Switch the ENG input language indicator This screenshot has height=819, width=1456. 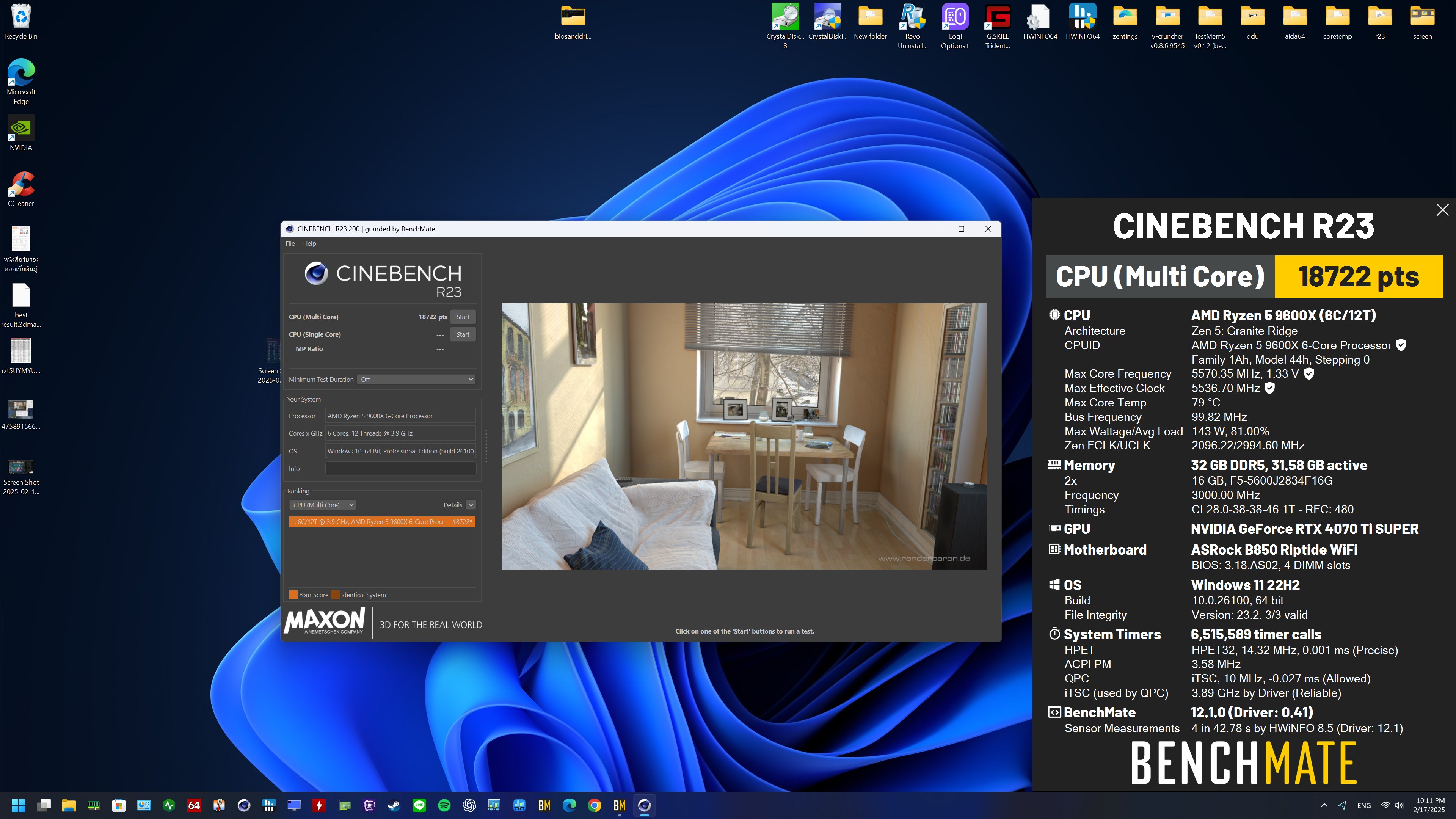(x=1364, y=805)
